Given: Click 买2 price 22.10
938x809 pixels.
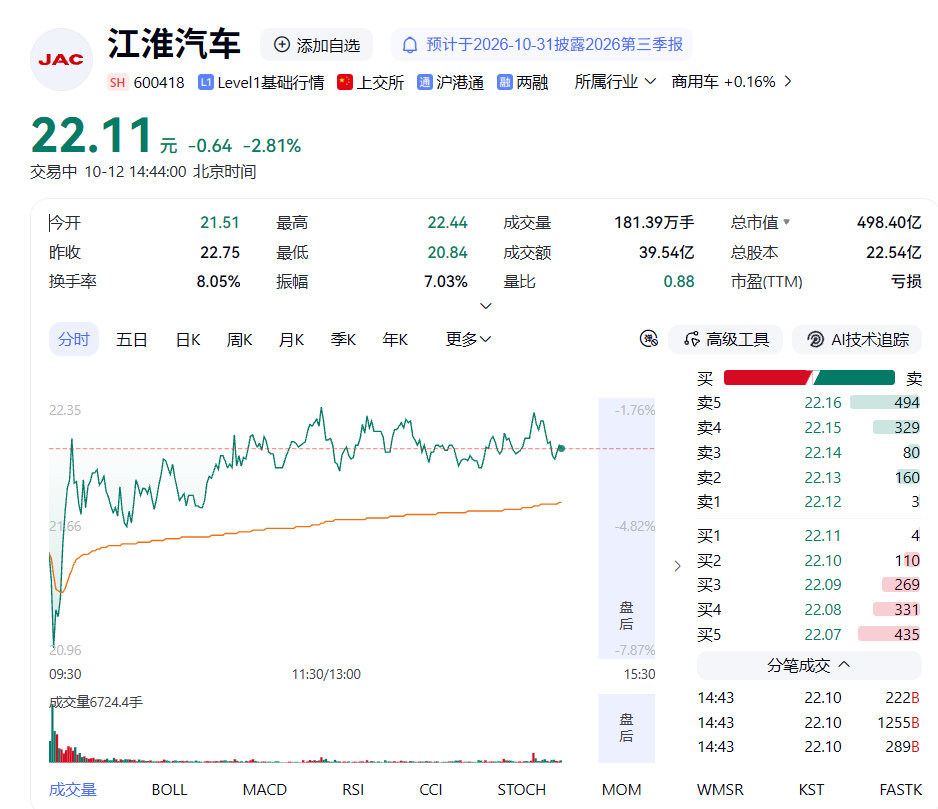Looking at the screenshot, I should [x=823, y=561].
